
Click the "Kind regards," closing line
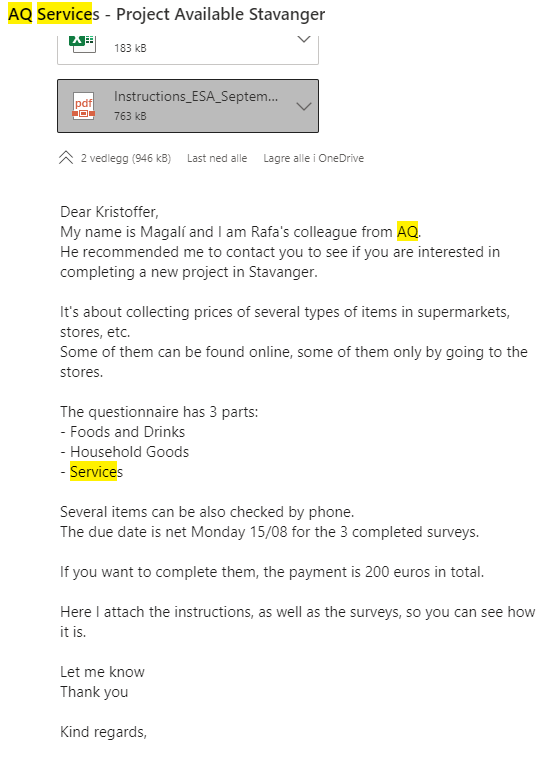click(103, 732)
